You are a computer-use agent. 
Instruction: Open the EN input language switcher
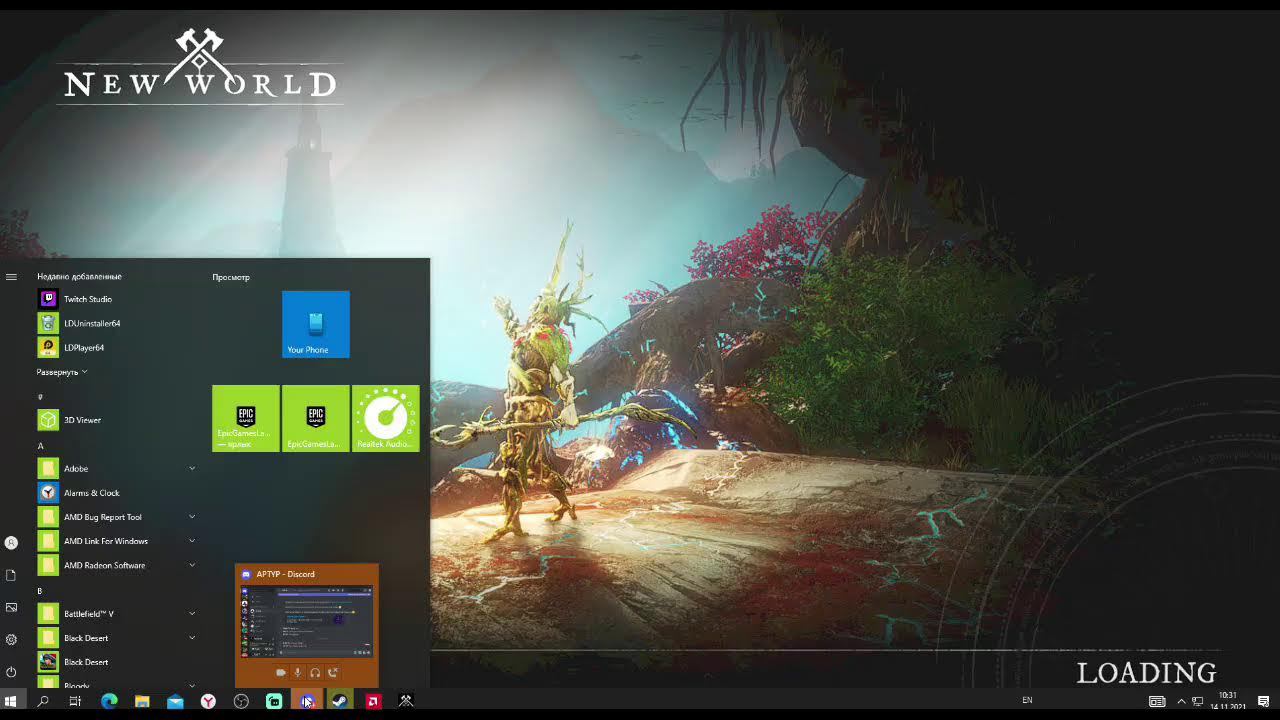click(1027, 701)
